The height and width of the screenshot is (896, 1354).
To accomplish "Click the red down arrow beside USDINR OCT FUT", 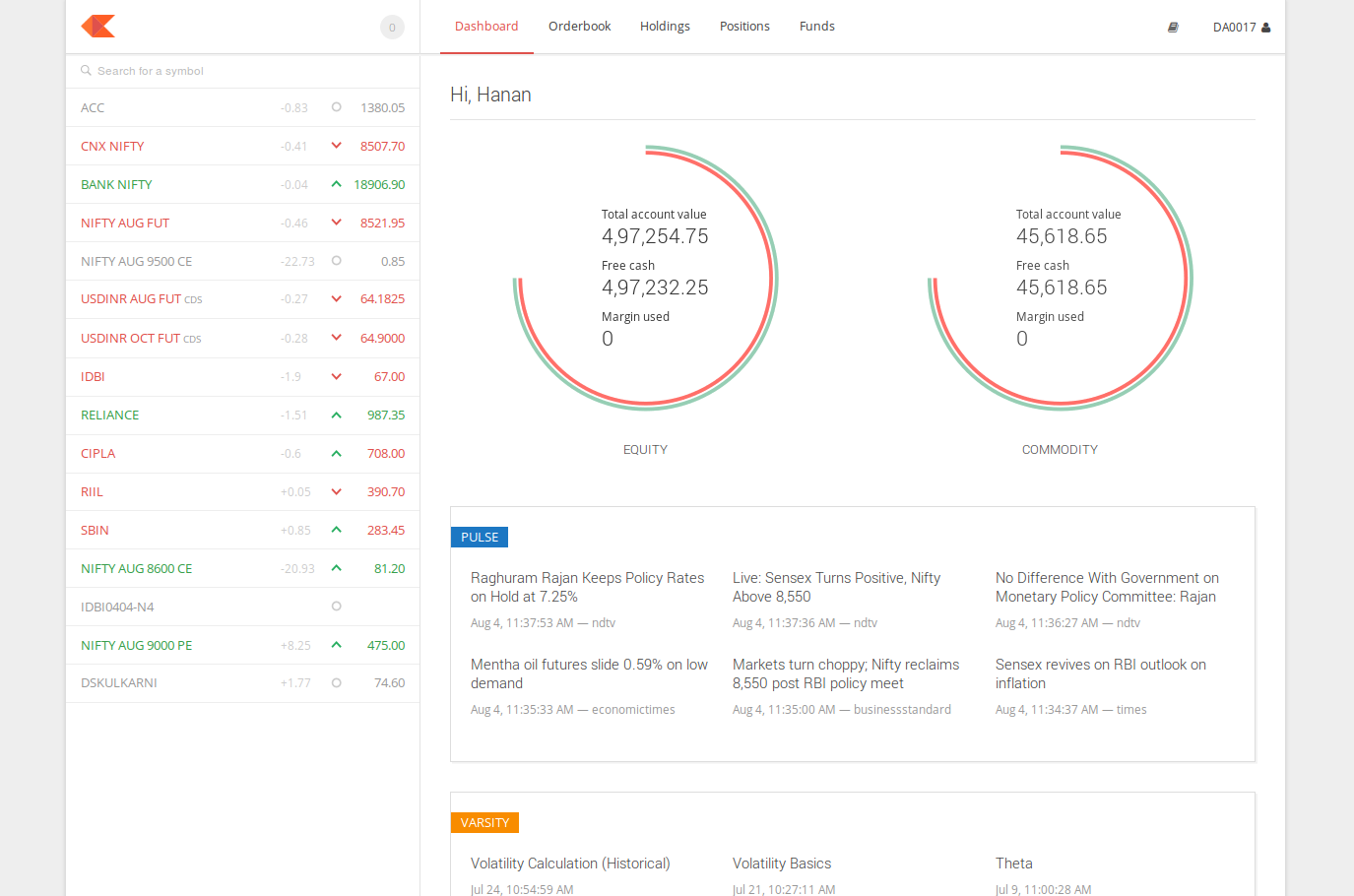I will pos(336,338).
